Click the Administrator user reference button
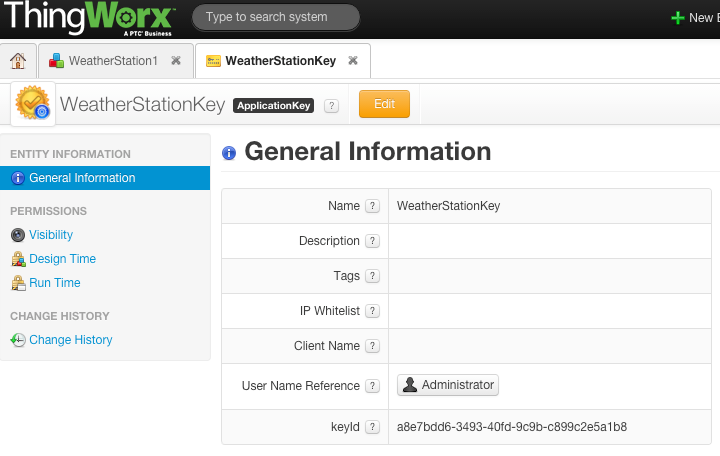The width and height of the screenshot is (720, 456). pyautogui.click(x=448, y=385)
